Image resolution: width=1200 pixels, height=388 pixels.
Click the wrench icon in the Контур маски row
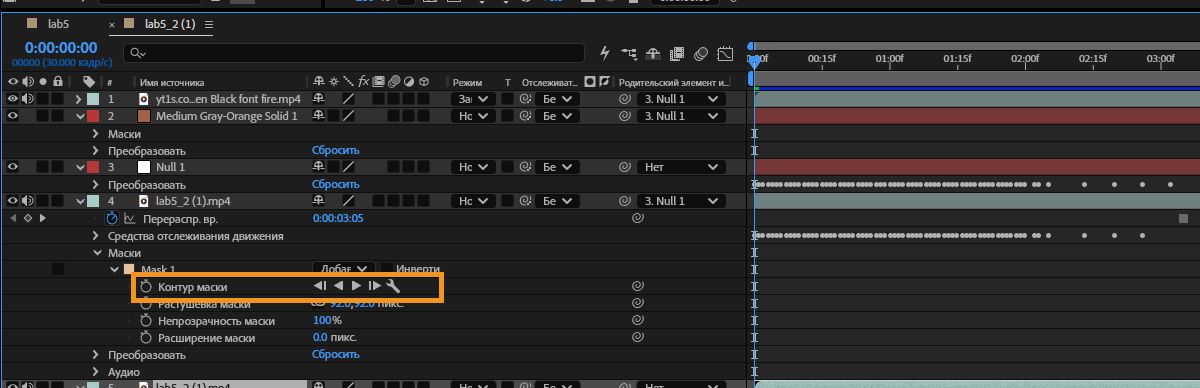point(393,287)
